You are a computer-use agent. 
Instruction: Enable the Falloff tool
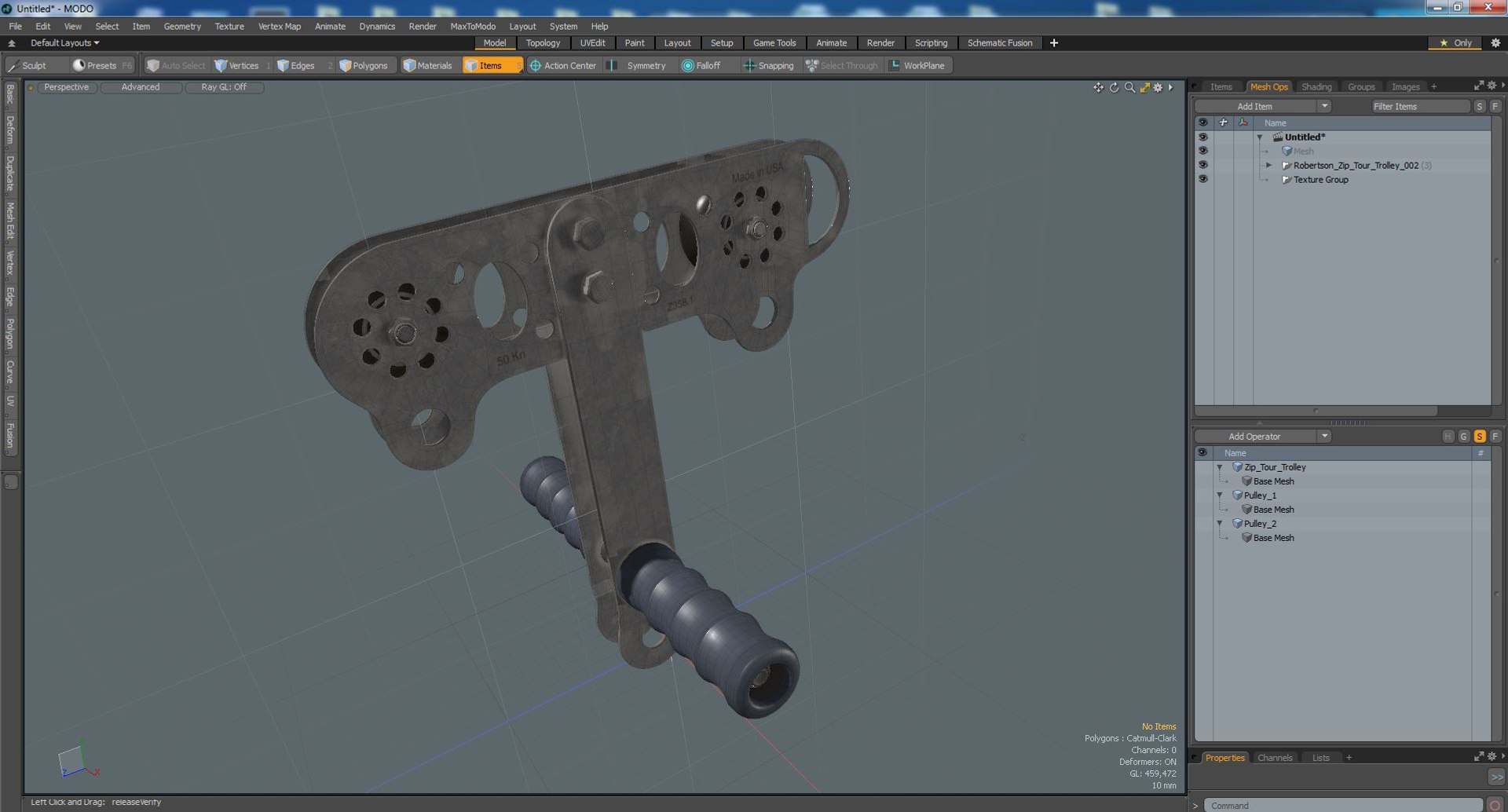point(701,65)
